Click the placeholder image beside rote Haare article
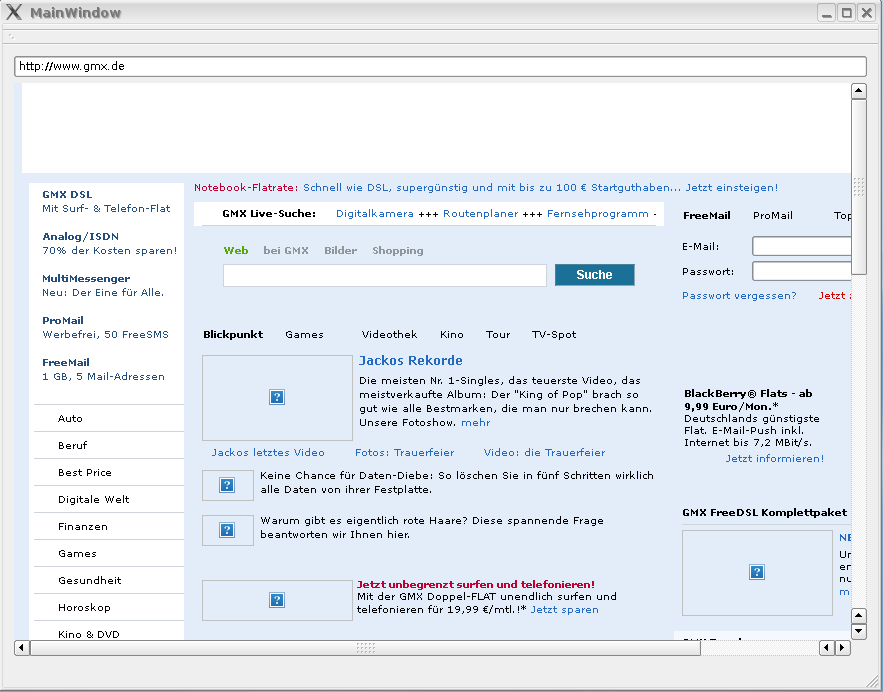The width and height of the screenshot is (883, 692). (228, 530)
